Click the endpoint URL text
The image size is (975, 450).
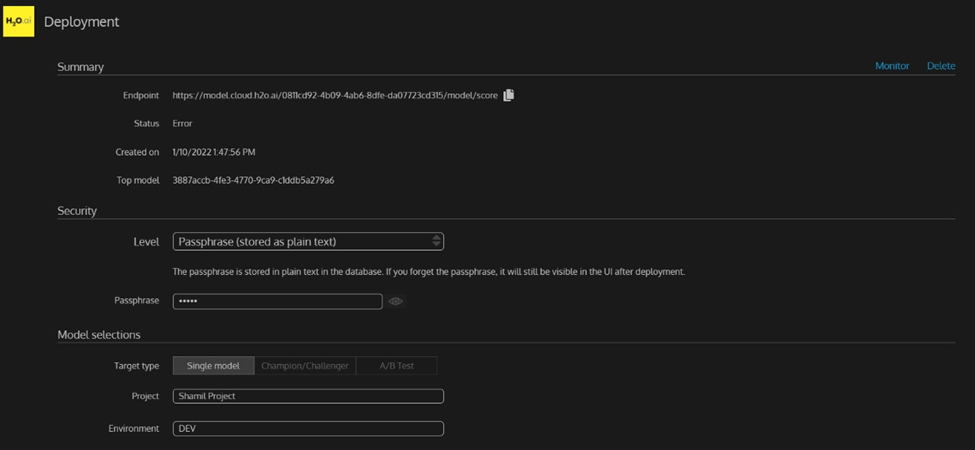coord(335,96)
